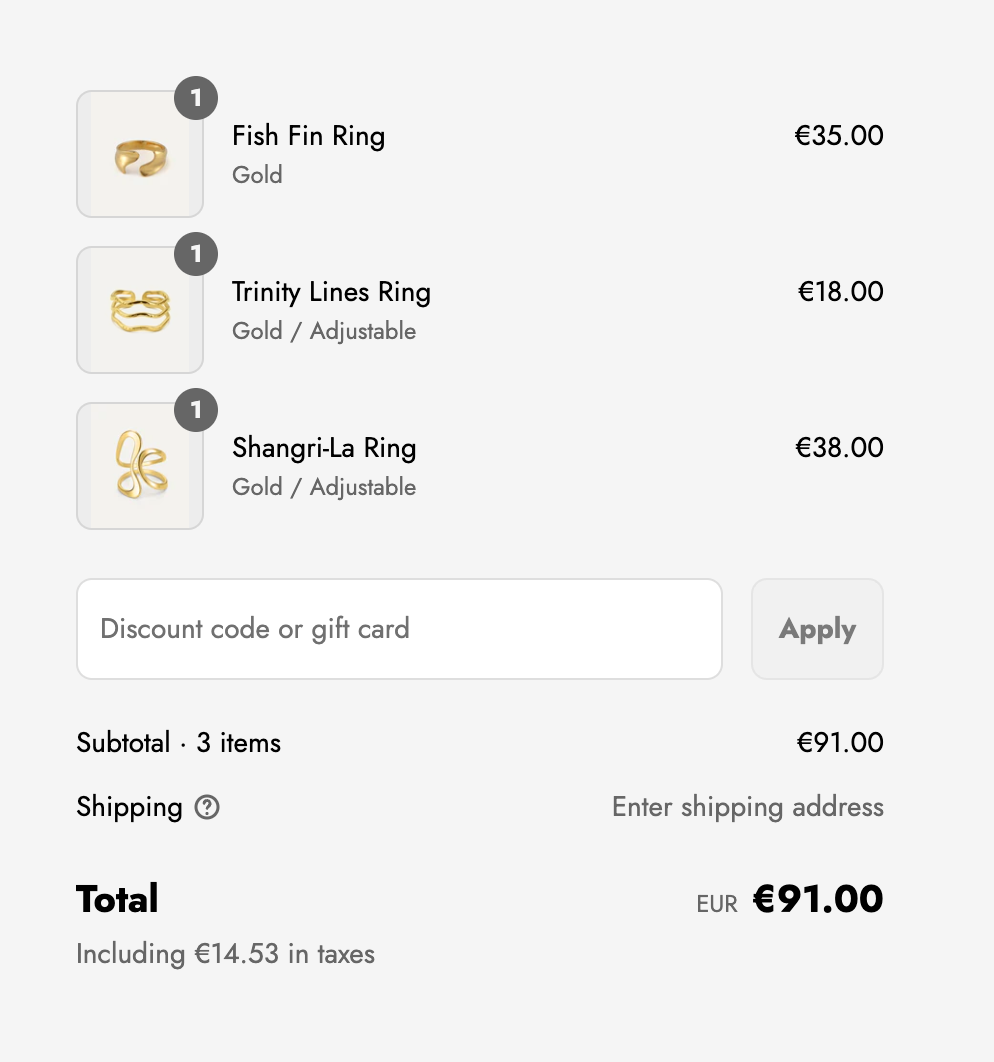Click the Shangri-La Ring thumbnail
Image resolution: width=994 pixels, height=1062 pixels.
140,466
